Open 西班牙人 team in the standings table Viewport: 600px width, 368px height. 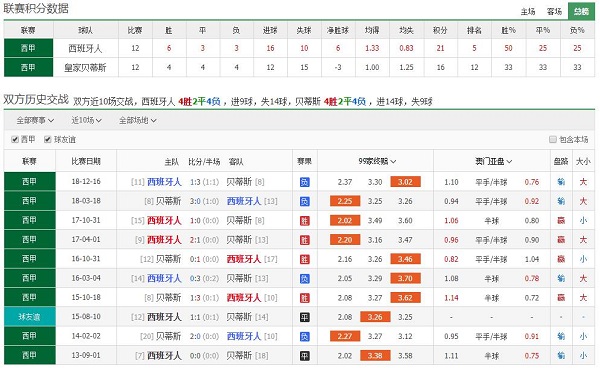pyautogui.click(x=85, y=49)
